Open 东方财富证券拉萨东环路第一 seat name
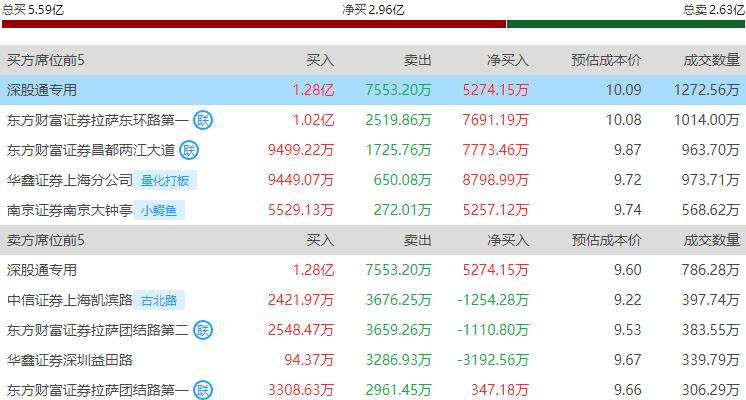 (98, 120)
